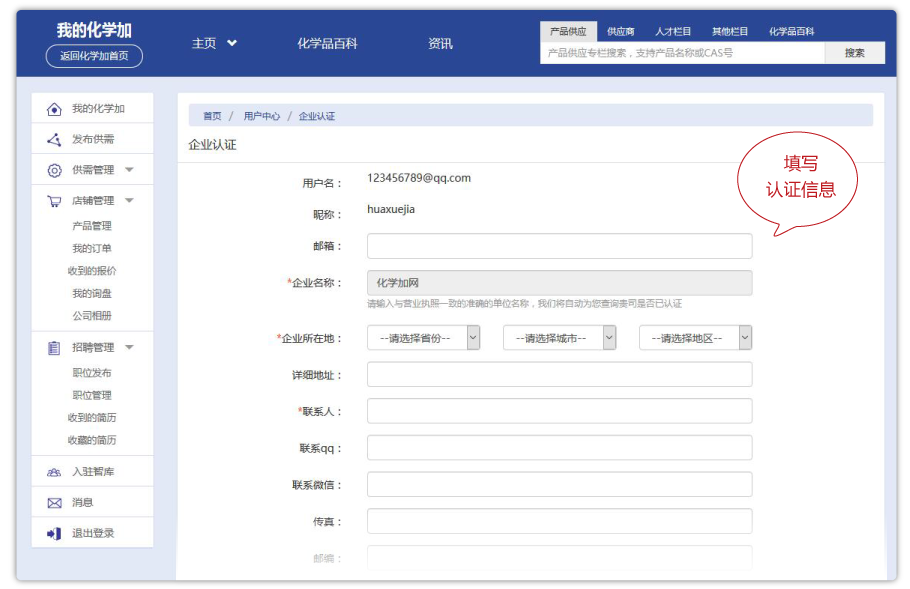Open the 请选择城市 city dropdown
The width and height of the screenshot is (910, 589).
(x=559, y=338)
